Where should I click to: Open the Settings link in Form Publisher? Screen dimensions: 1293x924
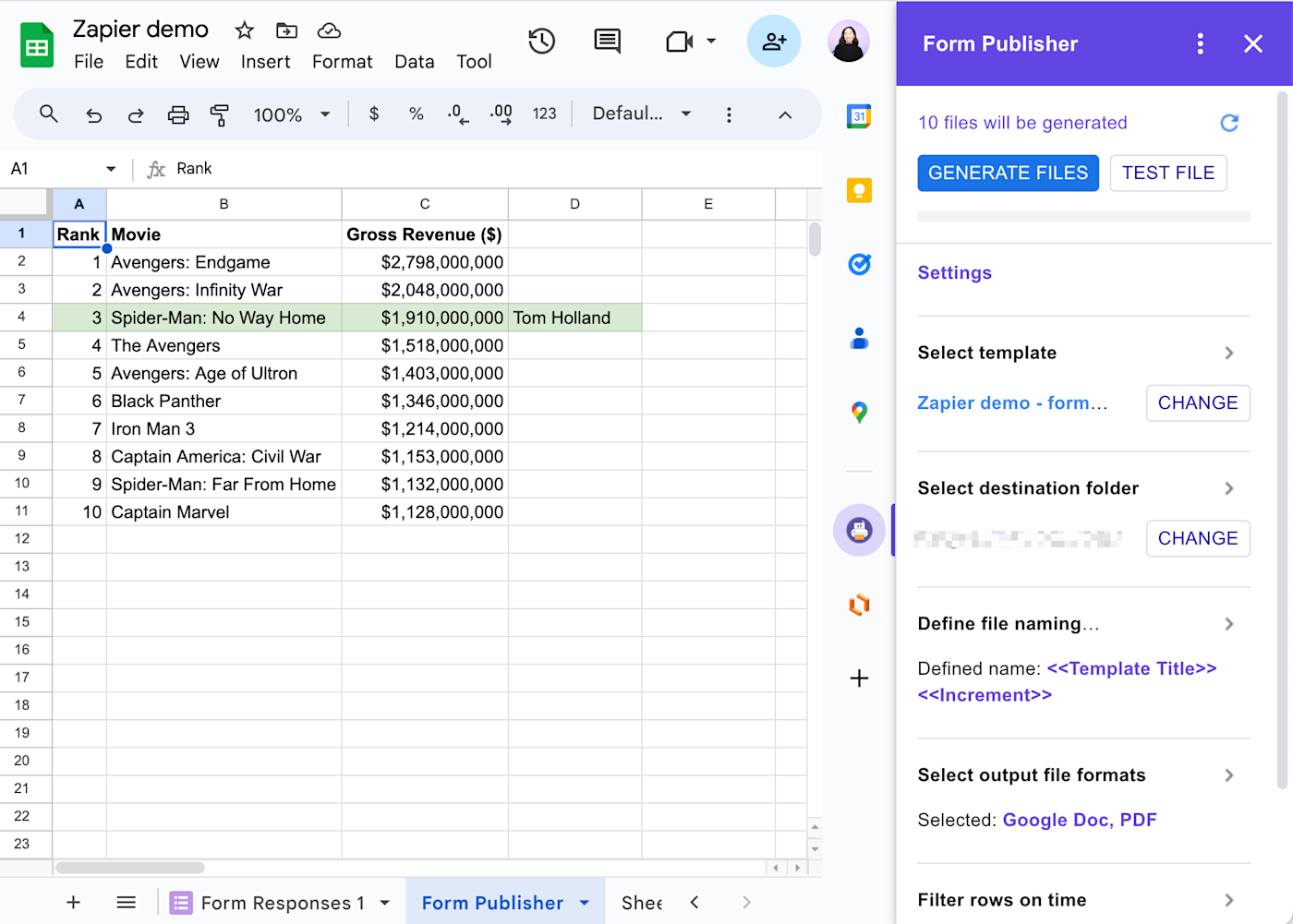coord(955,272)
